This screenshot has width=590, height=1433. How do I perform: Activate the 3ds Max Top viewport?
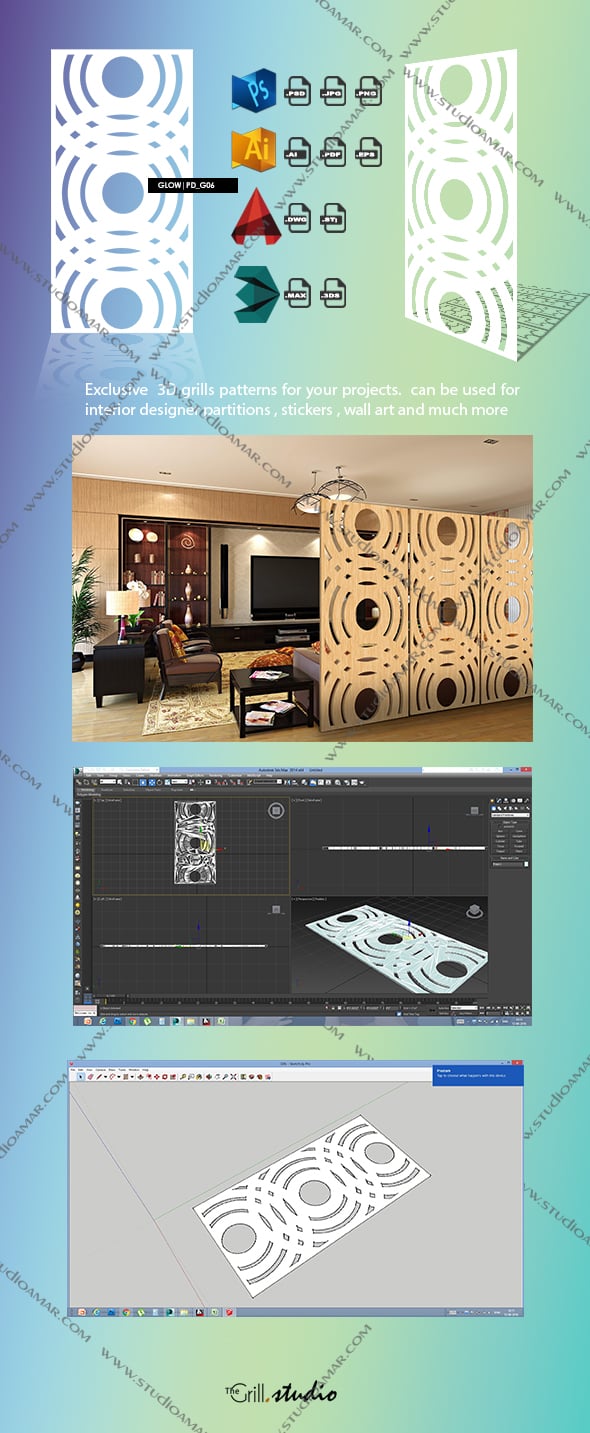[x=190, y=845]
